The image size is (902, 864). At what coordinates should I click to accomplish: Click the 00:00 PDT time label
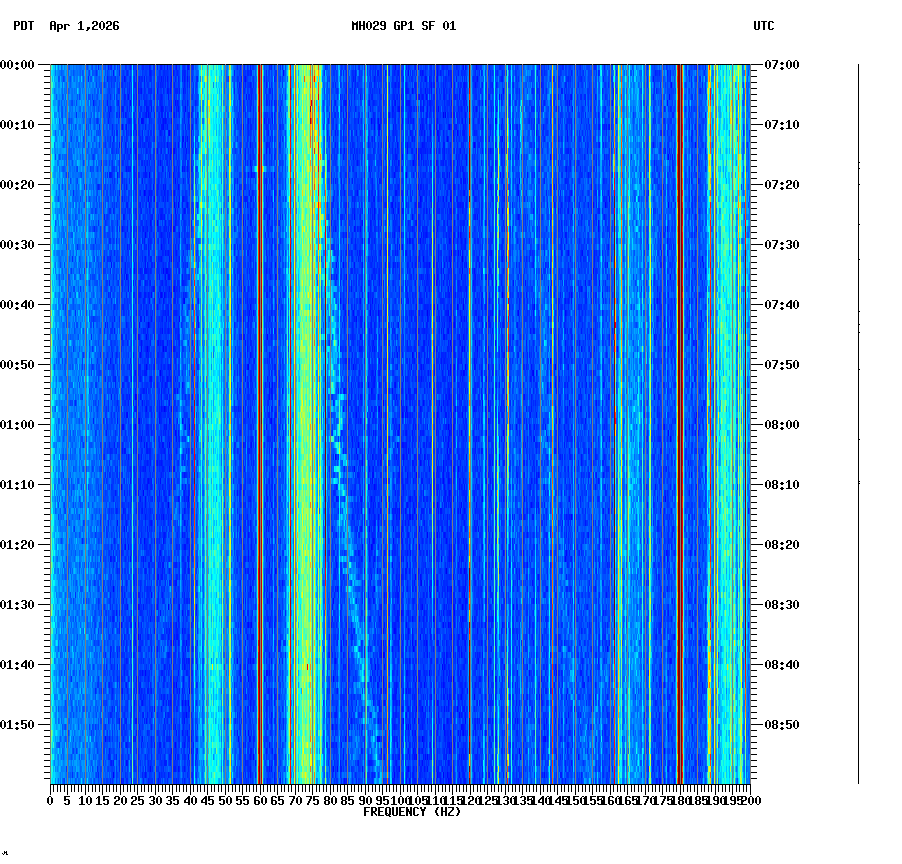point(16,65)
